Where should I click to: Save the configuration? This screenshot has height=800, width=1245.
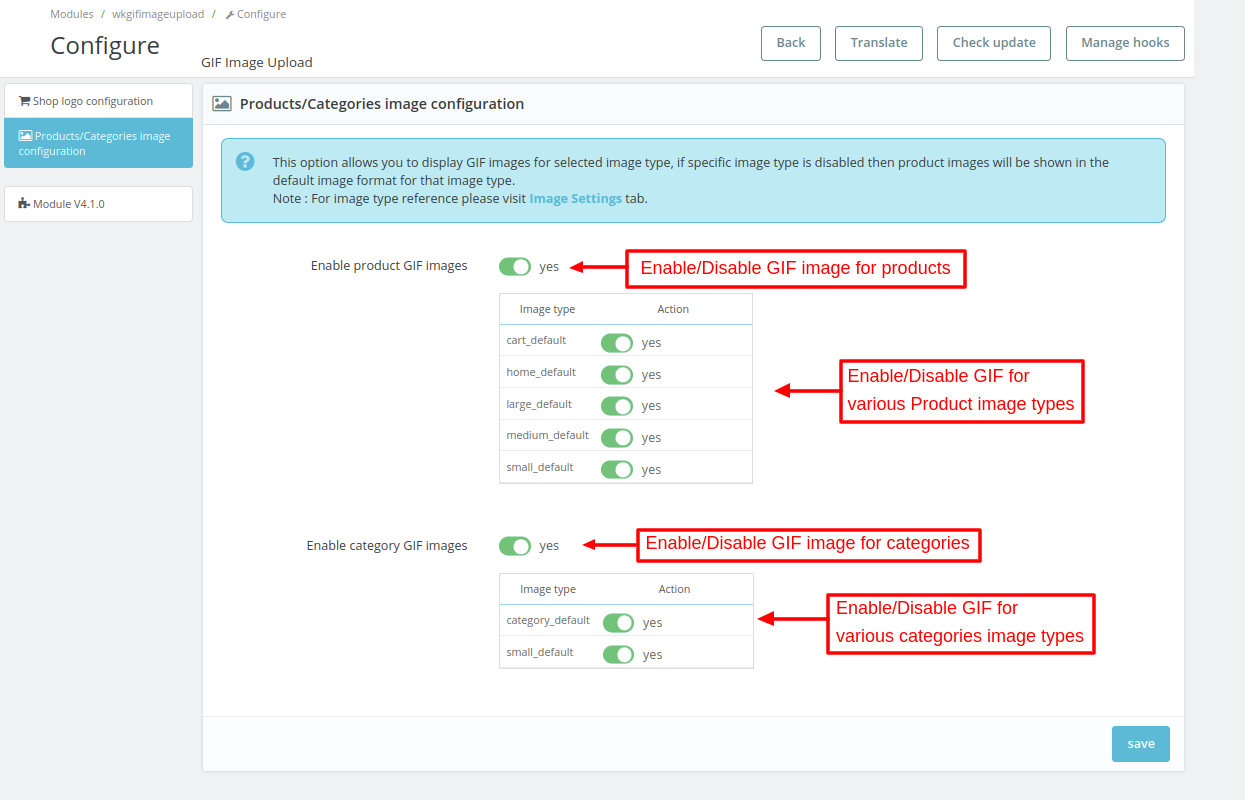coord(1141,744)
